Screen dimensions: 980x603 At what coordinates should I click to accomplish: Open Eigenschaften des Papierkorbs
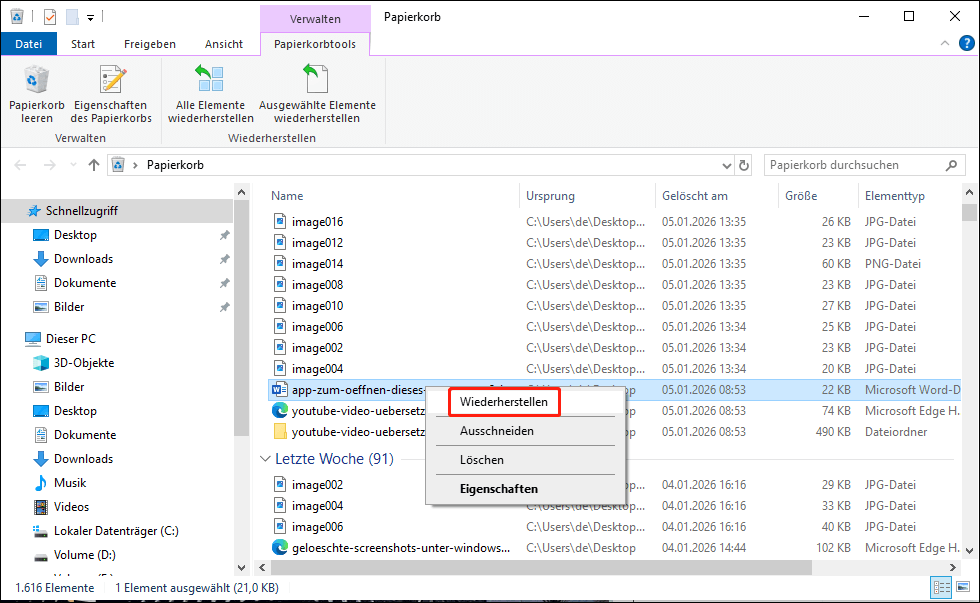coord(112,82)
